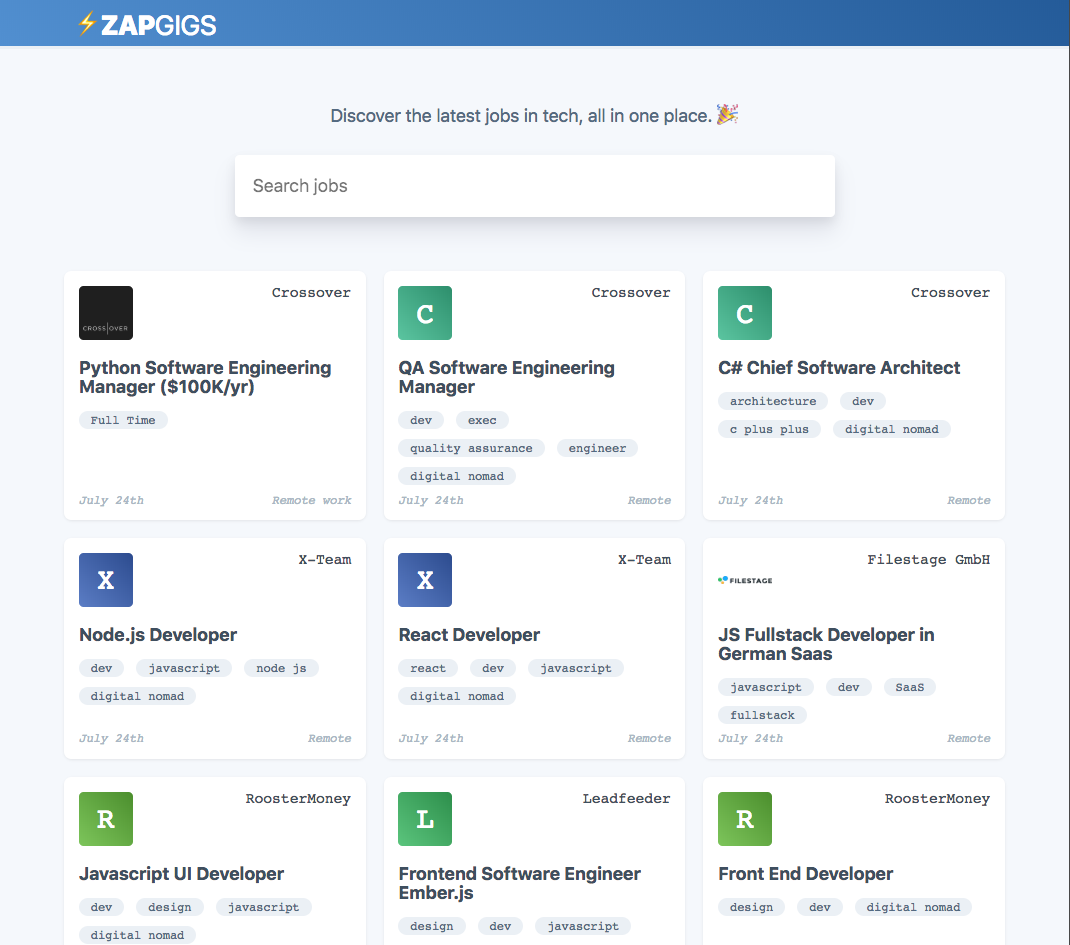Click RoosterMoney name on Javascript UI card
1070x945 pixels.
click(x=298, y=798)
